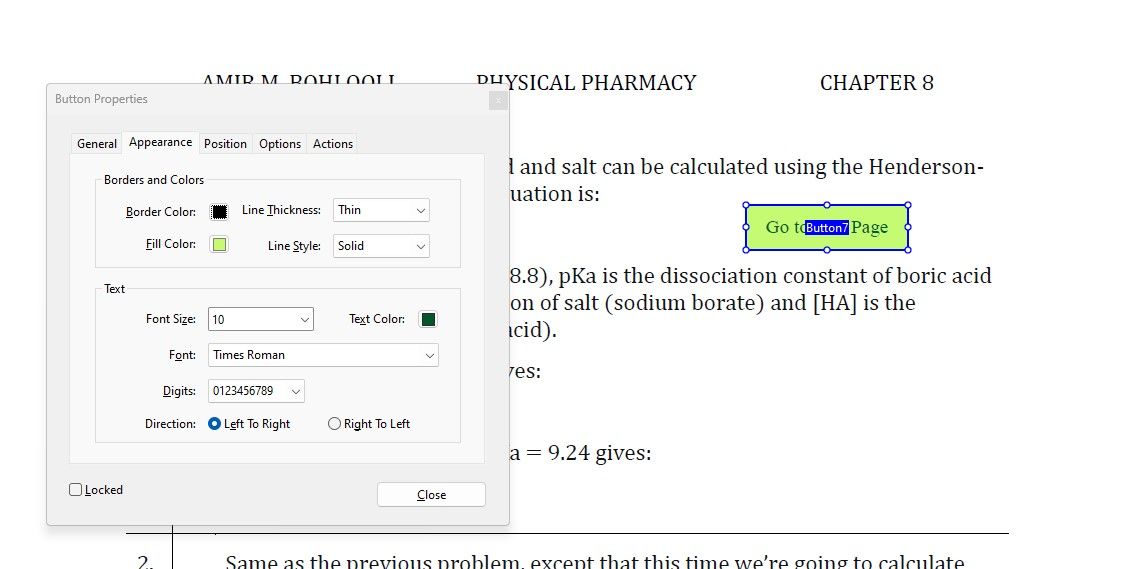The height and width of the screenshot is (569, 1134).
Task: Select the Button7 form field
Action: point(827,228)
